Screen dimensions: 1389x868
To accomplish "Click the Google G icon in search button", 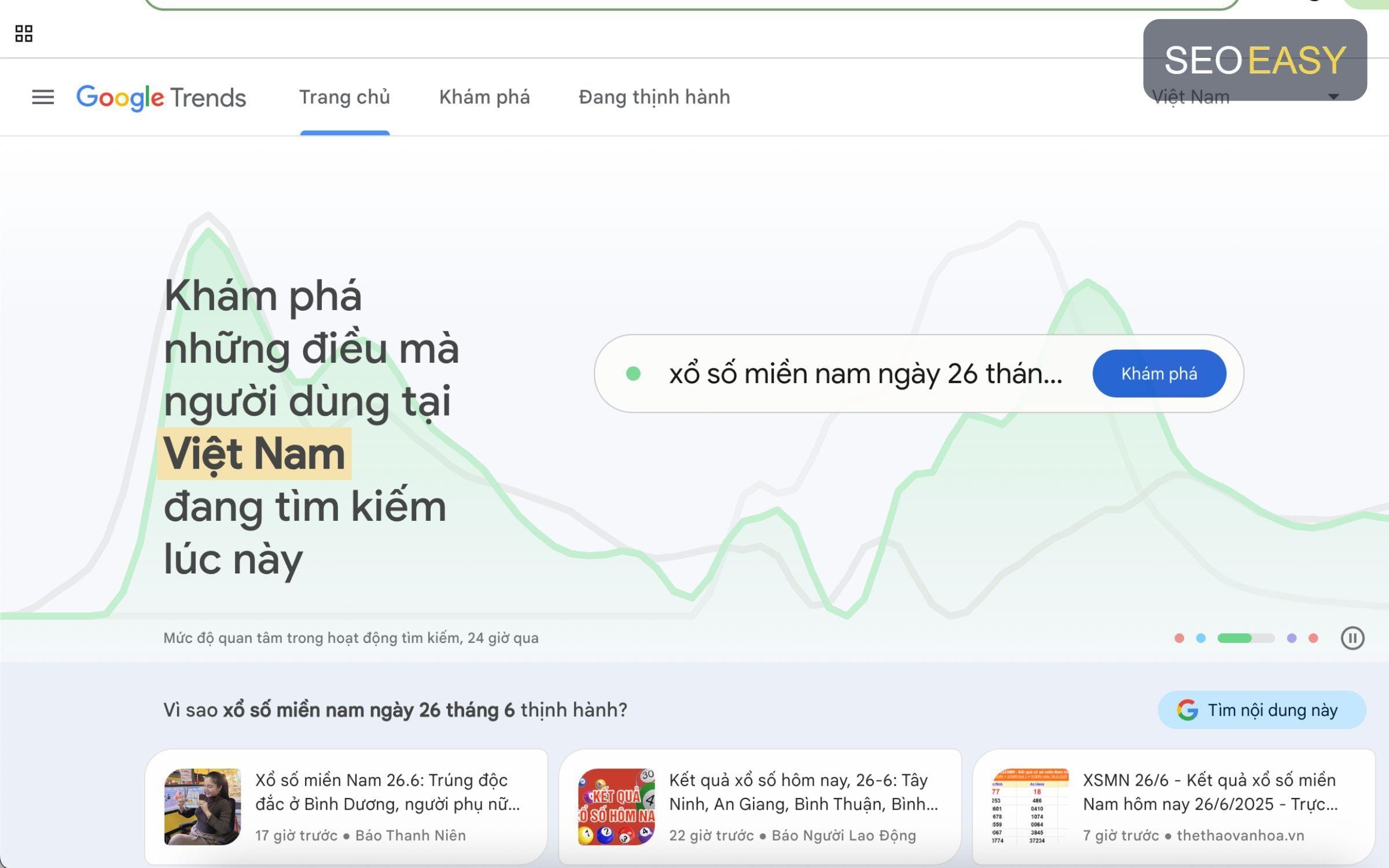I will pos(1187,709).
